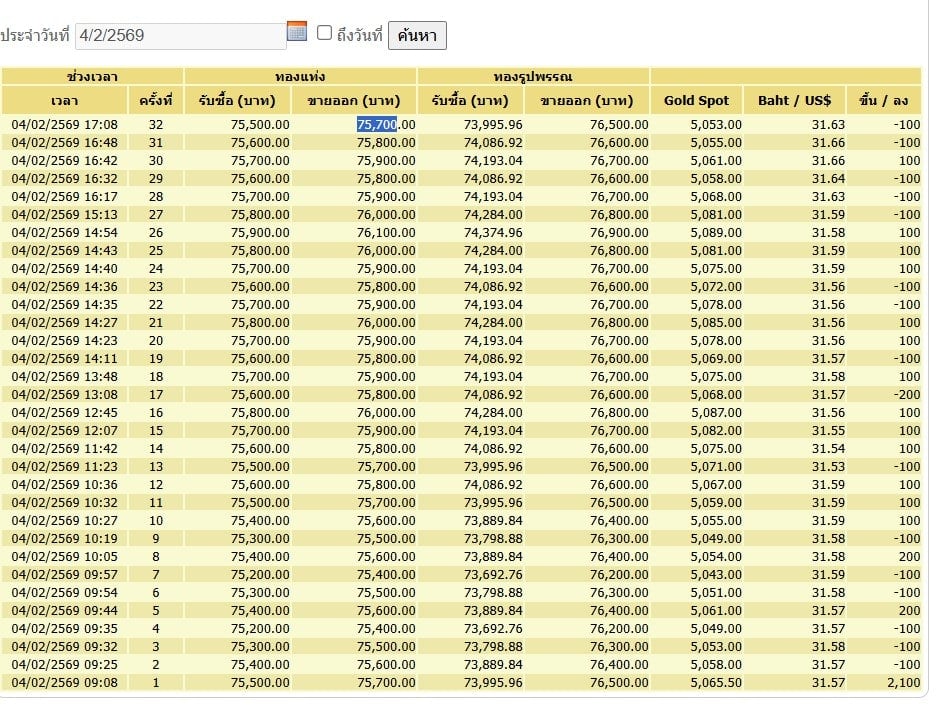Select the 04/02/2569 17:08 timestamp cell
The height and width of the screenshot is (708, 936).
coord(65,125)
